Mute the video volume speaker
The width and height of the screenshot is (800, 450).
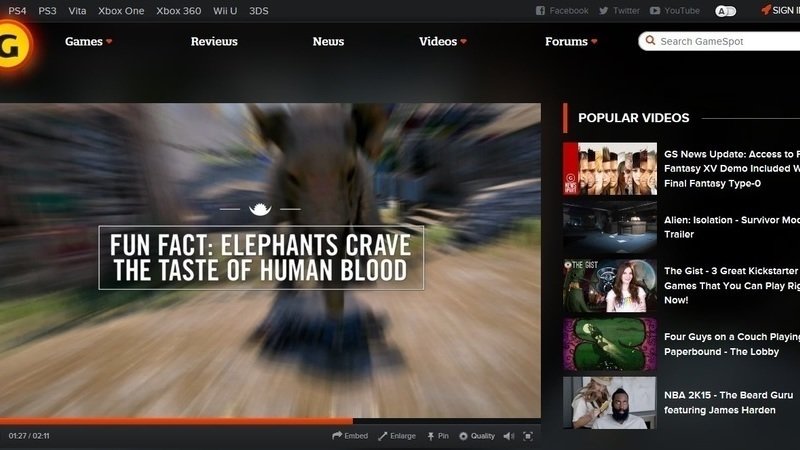pyautogui.click(x=508, y=436)
